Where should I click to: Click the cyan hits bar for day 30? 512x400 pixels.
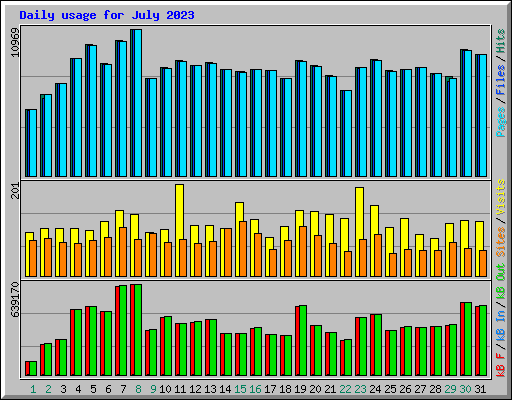[468, 113]
